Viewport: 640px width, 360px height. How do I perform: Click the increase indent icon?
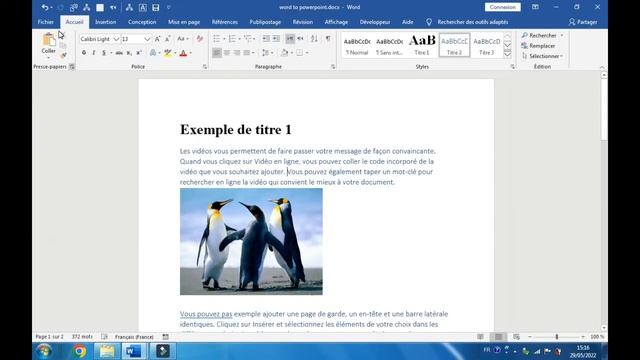click(276, 39)
